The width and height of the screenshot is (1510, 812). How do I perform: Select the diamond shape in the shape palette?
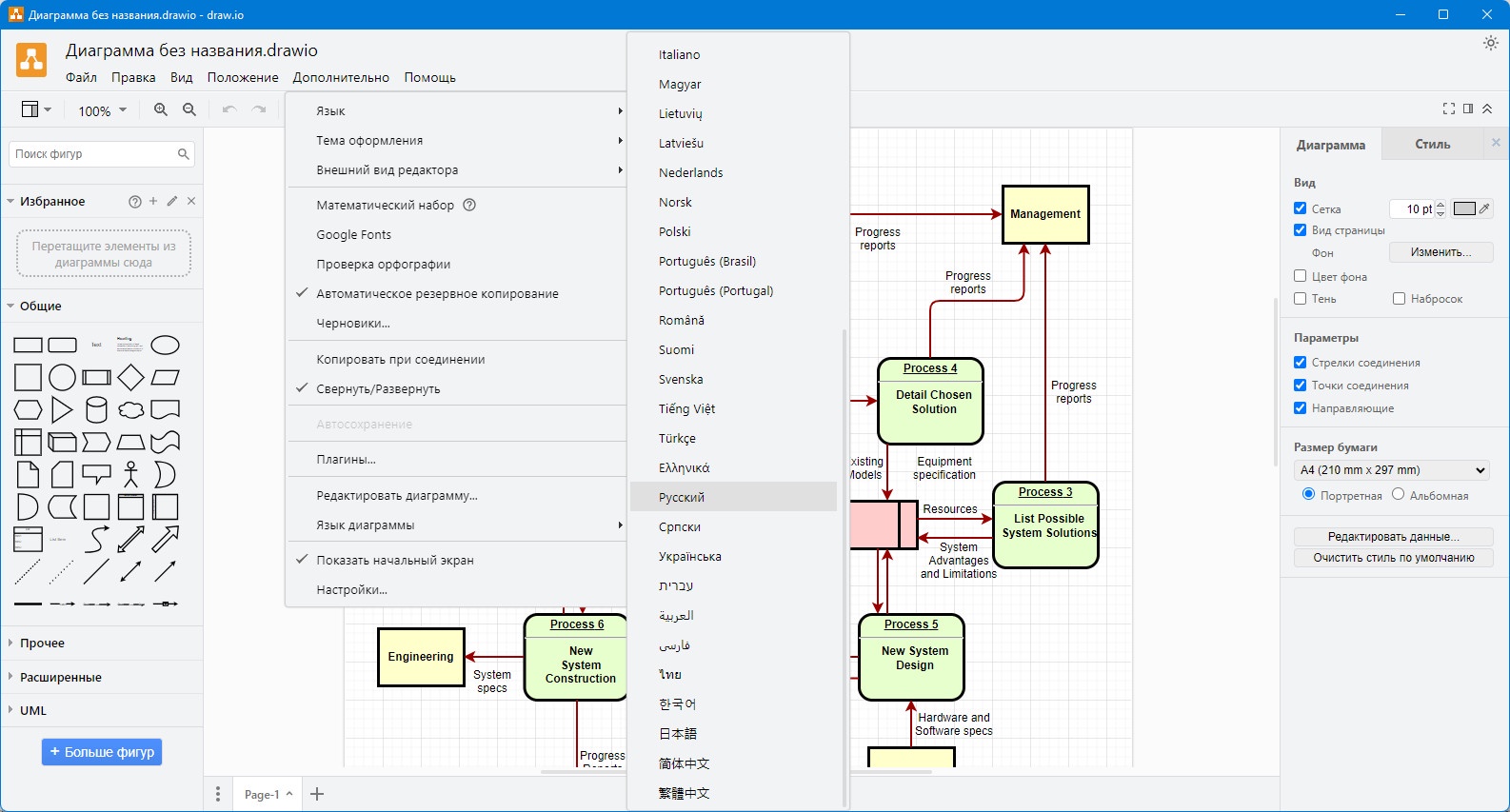(130, 377)
